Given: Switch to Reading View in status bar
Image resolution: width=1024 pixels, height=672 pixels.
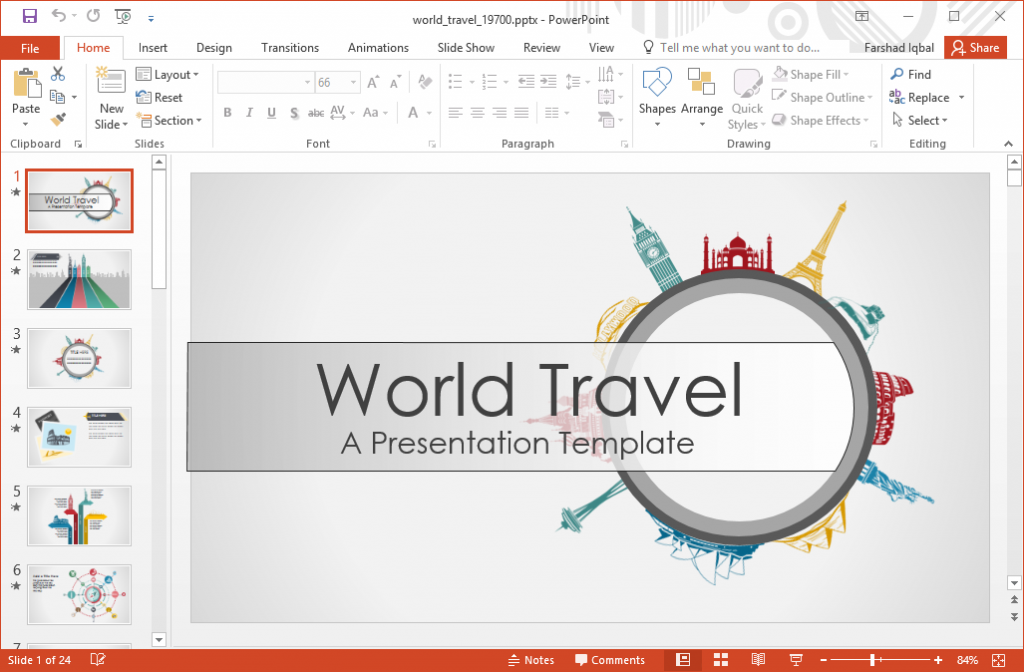Looking at the screenshot, I should click(x=758, y=660).
